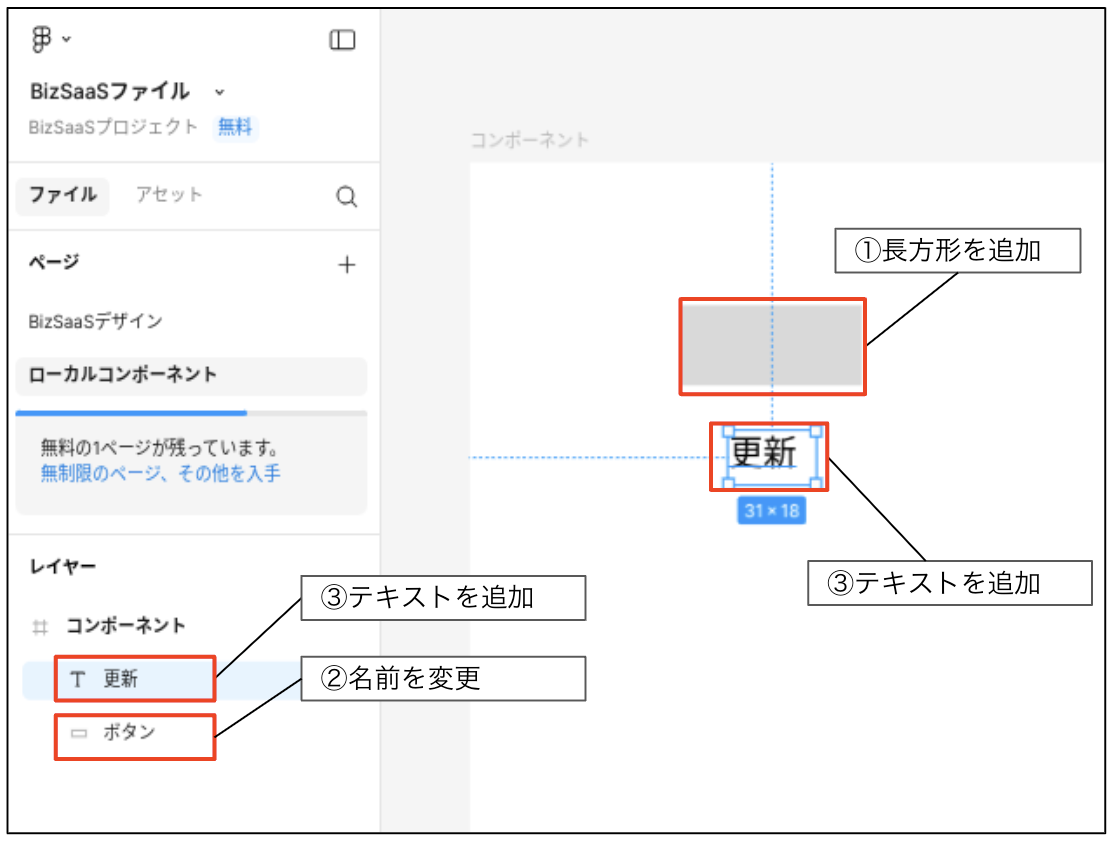1113x843 pixels.
Task: Open the 無制限のページ、その他を入手 link
Action: [160, 473]
